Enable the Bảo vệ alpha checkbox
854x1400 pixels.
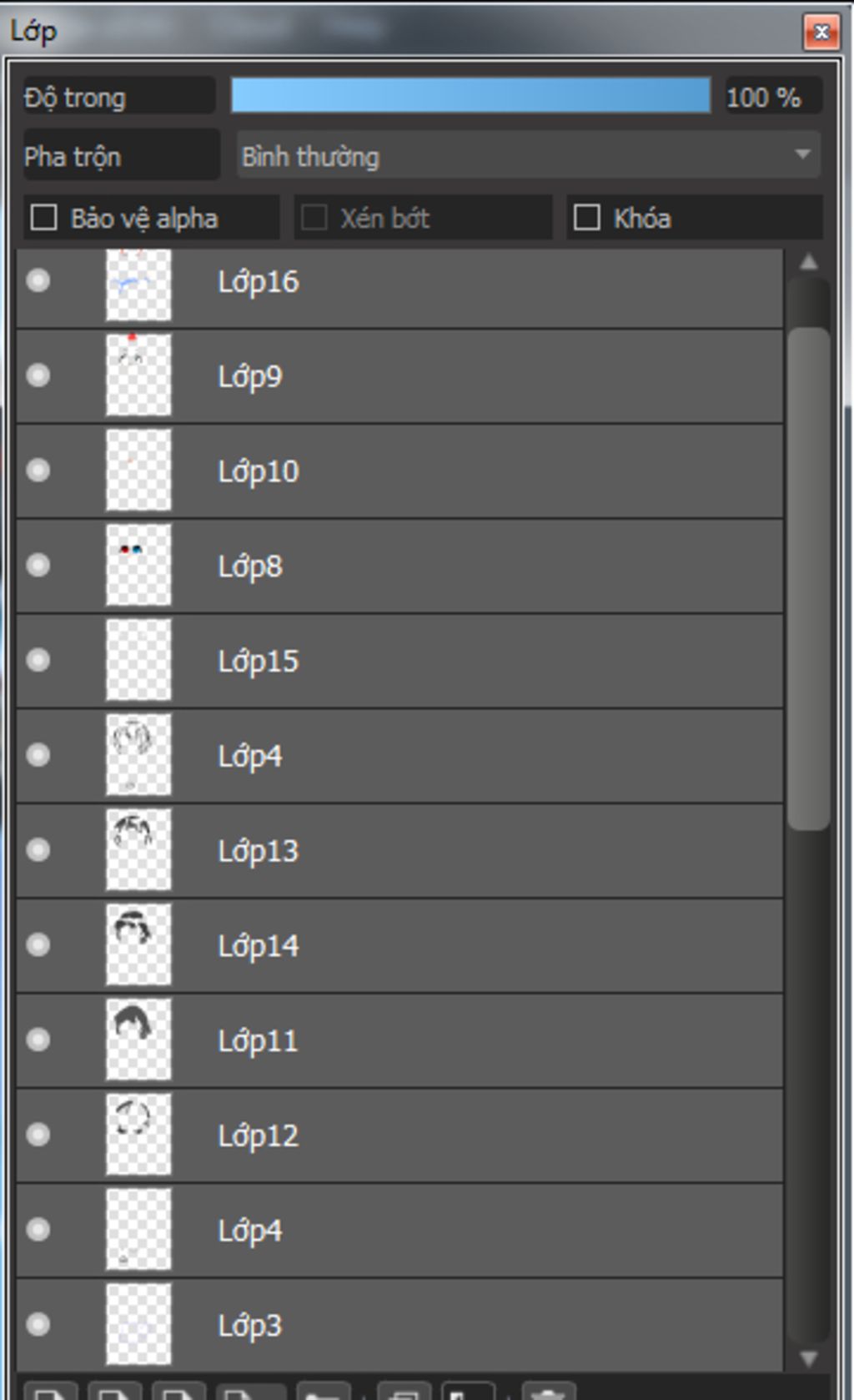pos(43,218)
